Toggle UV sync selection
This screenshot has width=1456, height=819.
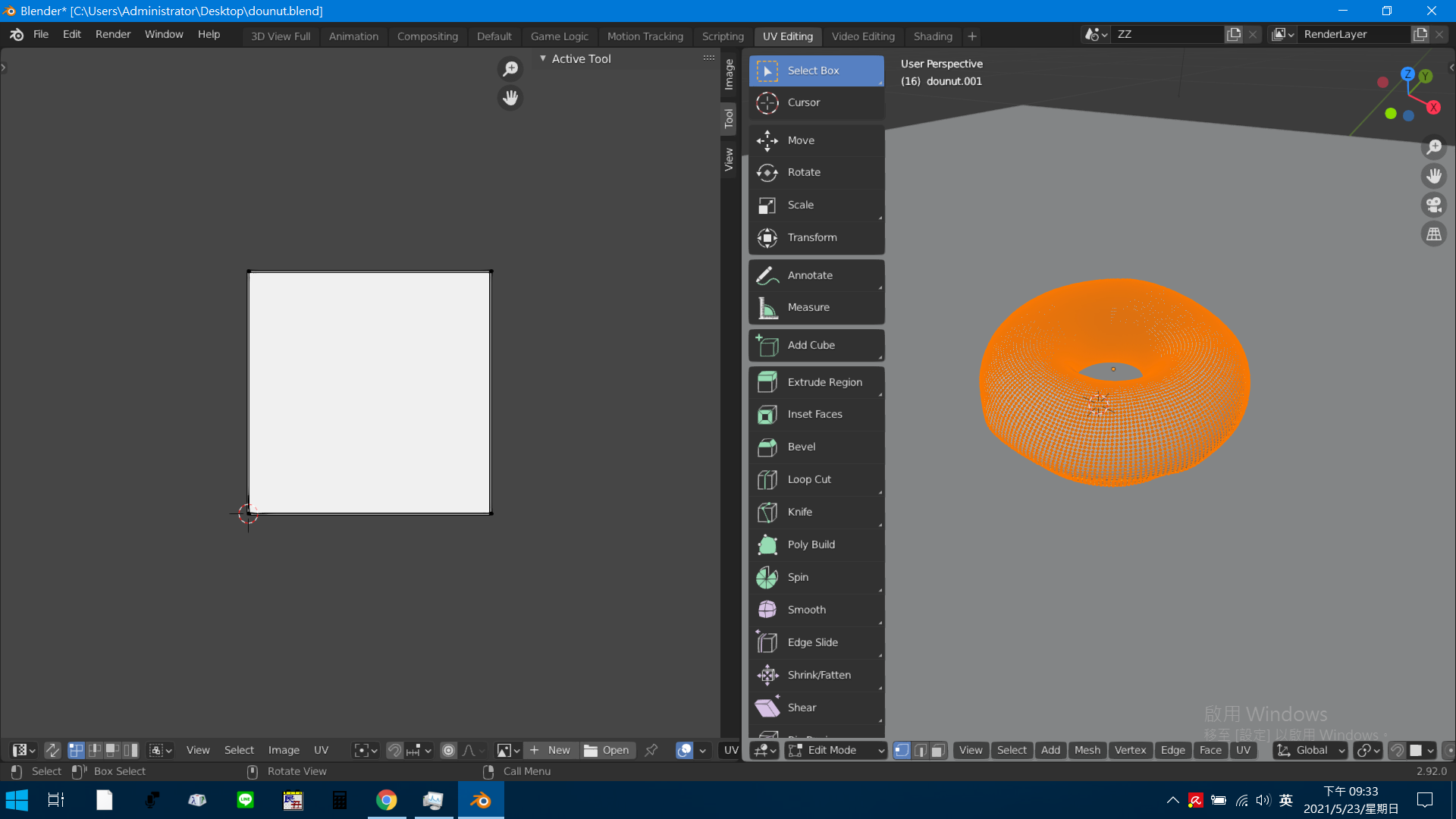point(52,750)
